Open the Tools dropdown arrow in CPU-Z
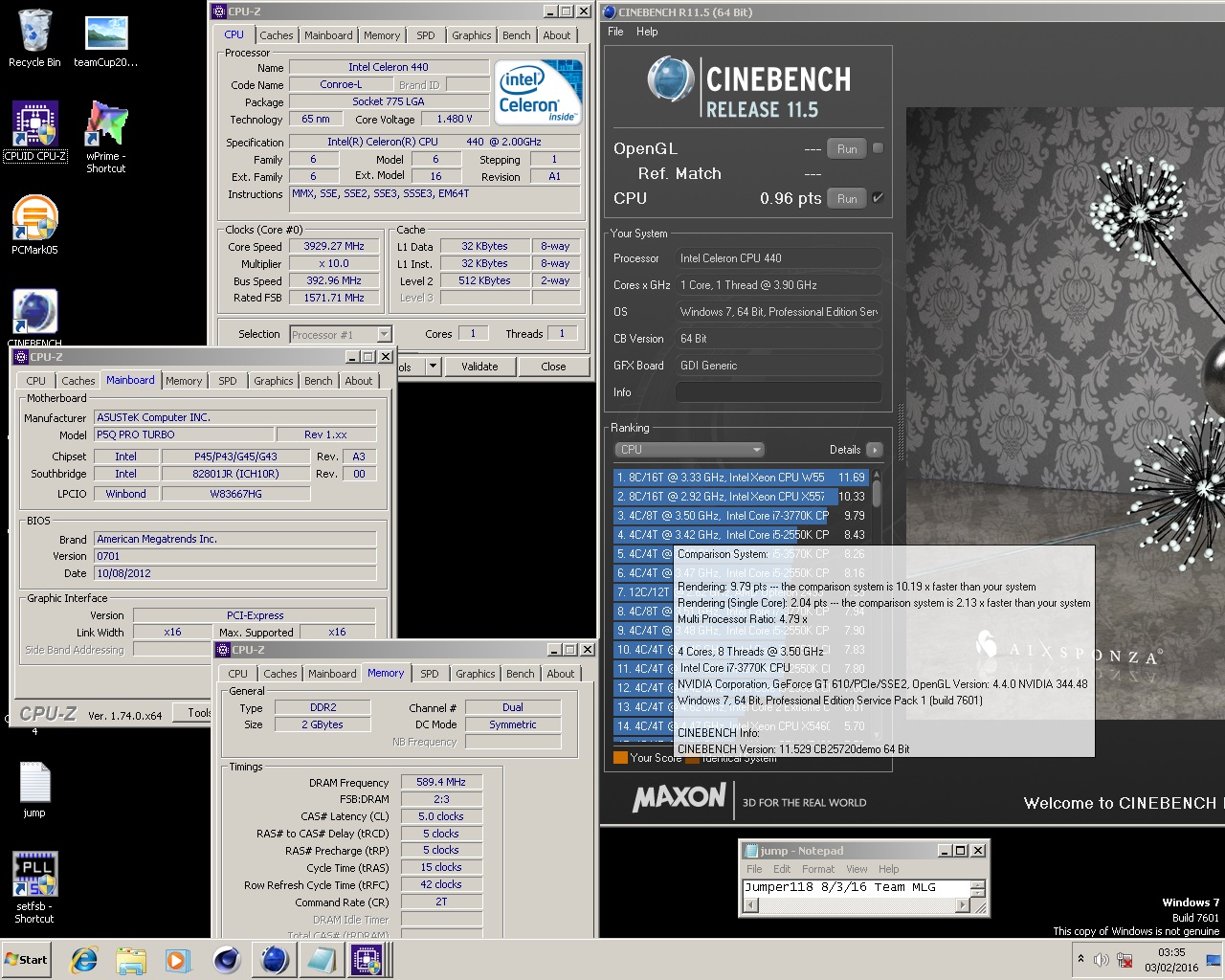Image resolution: width=1225 pixels, height=980 pixels. pos(432,366)
